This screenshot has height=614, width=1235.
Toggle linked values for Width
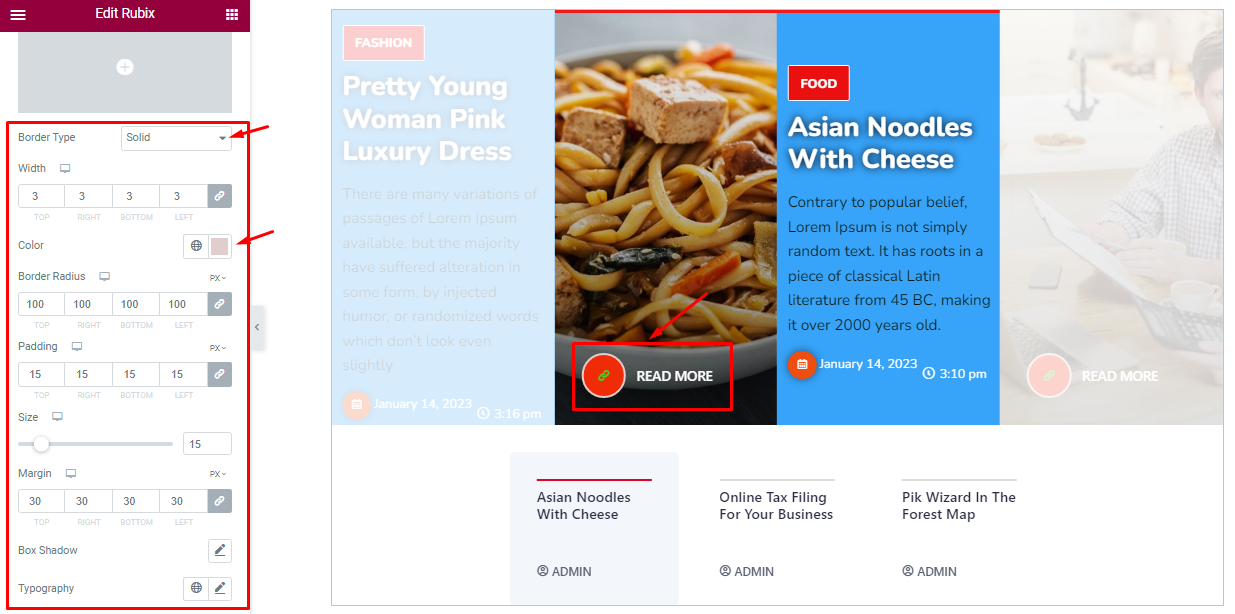(x=220, y=196)
